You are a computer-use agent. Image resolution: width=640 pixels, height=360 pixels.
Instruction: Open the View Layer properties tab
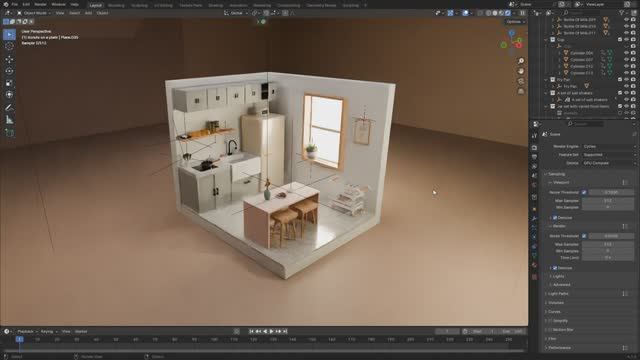(534, 167)
